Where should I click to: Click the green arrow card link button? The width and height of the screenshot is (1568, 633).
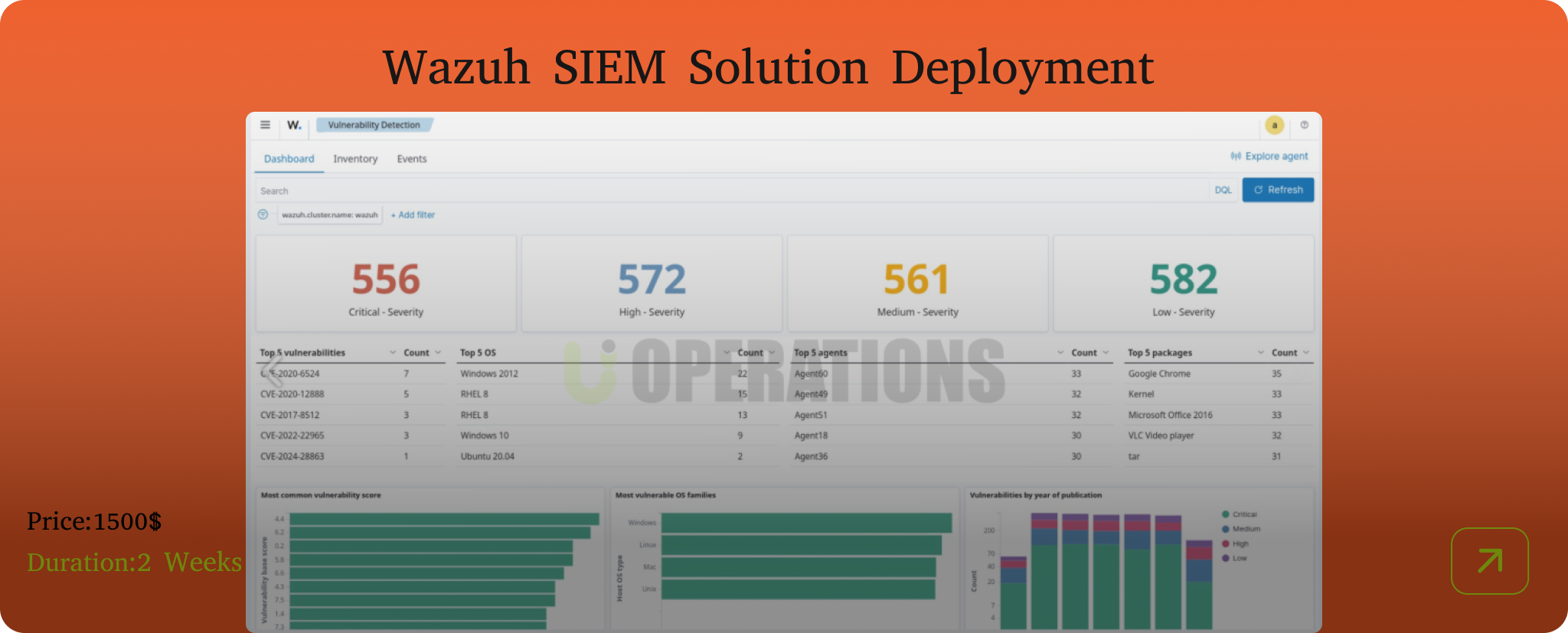pos(1489,561)
